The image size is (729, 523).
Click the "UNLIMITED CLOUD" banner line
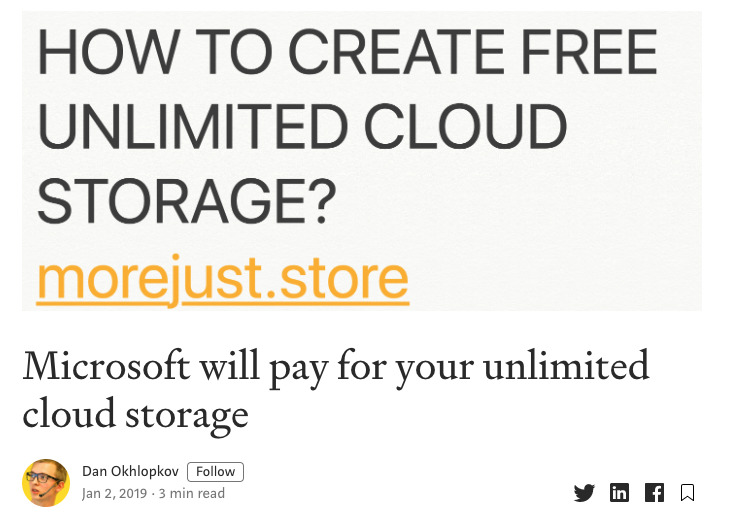301,127
